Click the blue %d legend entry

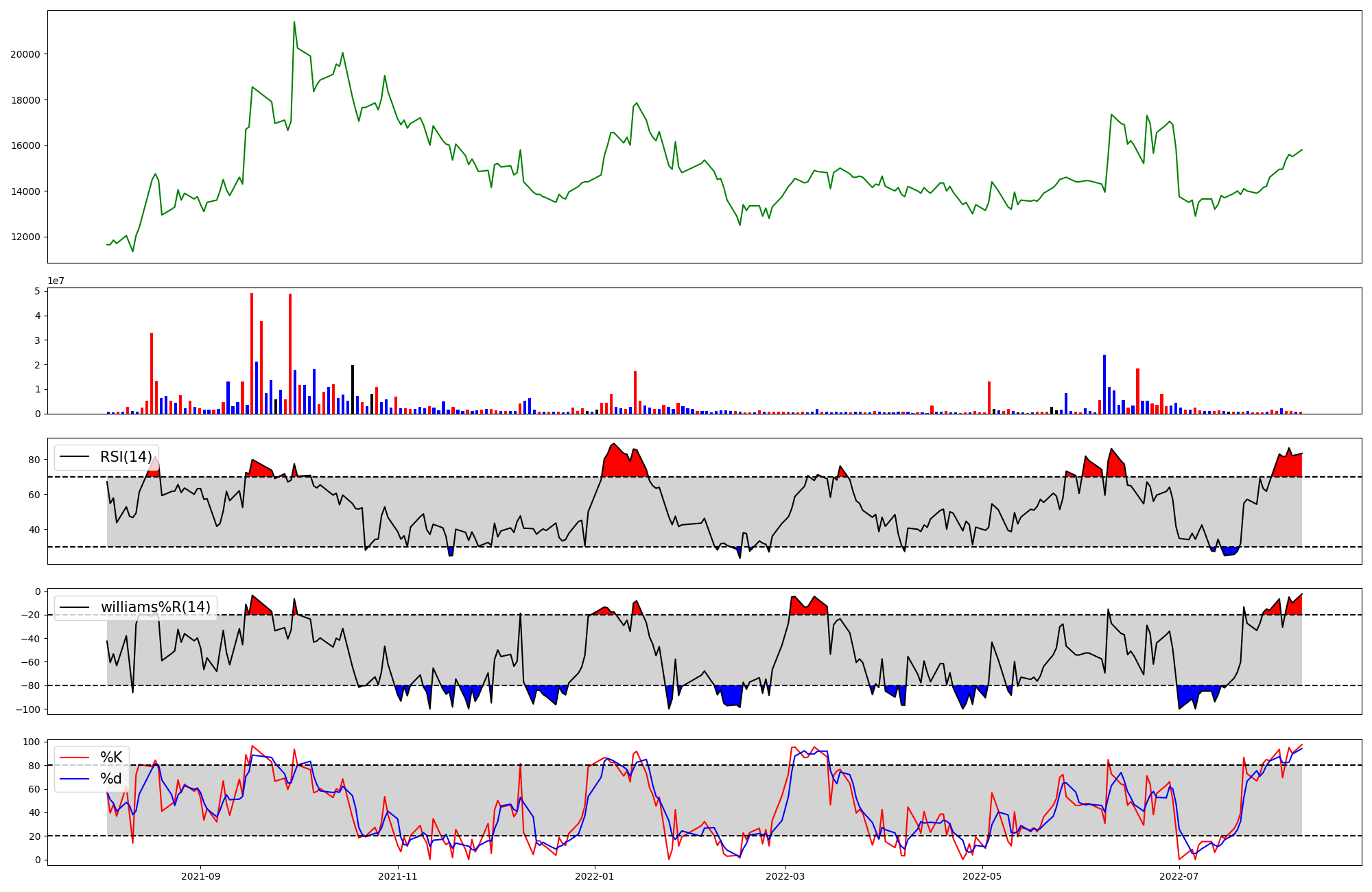tap(110, 779)
